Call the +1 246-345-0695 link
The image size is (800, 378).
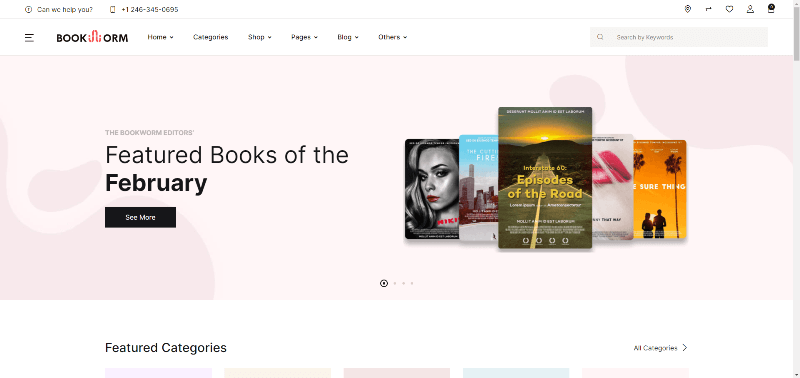click(150, 10)
